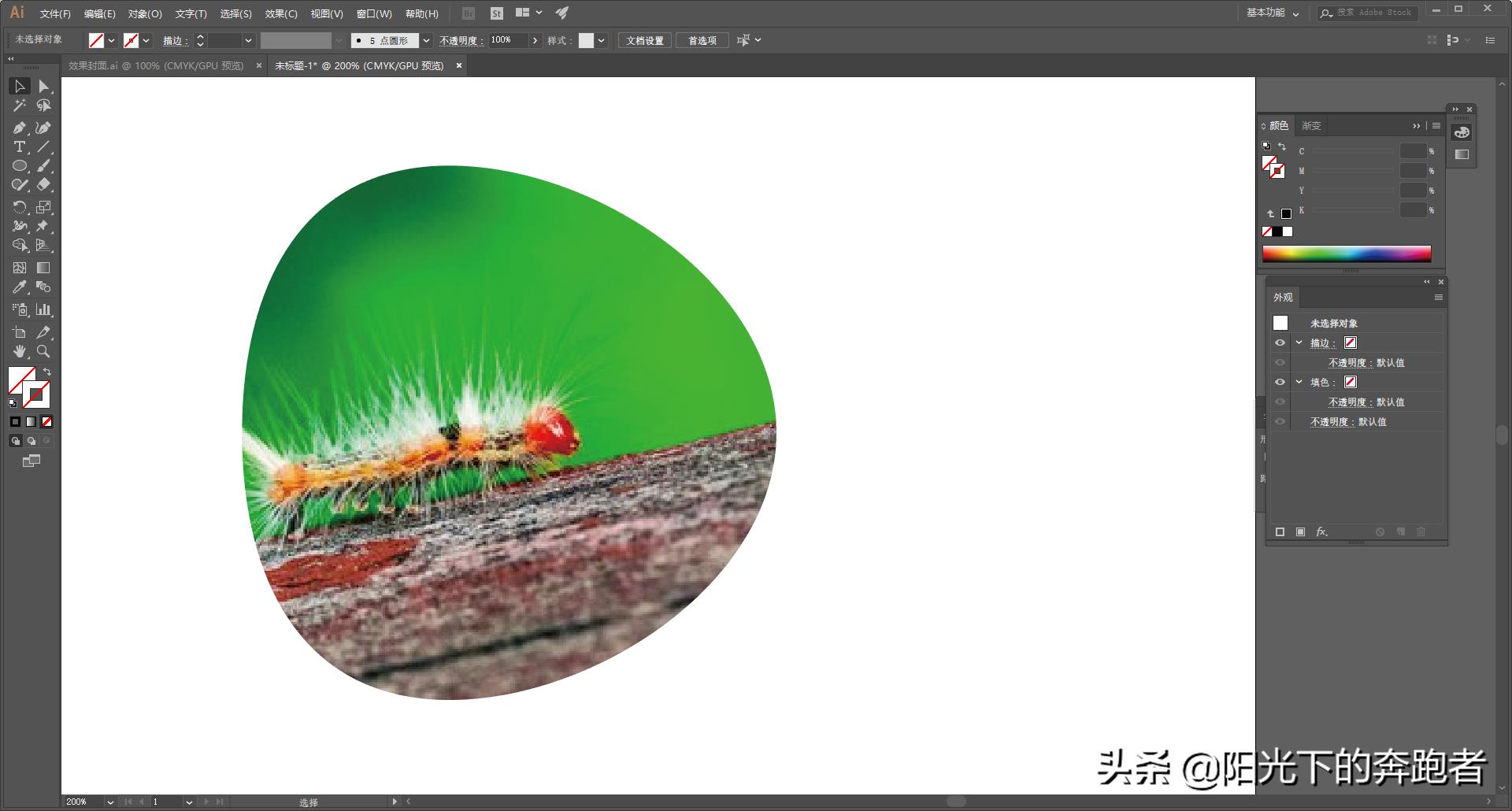
Task: Click the 文档设置 button
Action: click(x=645, y=40)
